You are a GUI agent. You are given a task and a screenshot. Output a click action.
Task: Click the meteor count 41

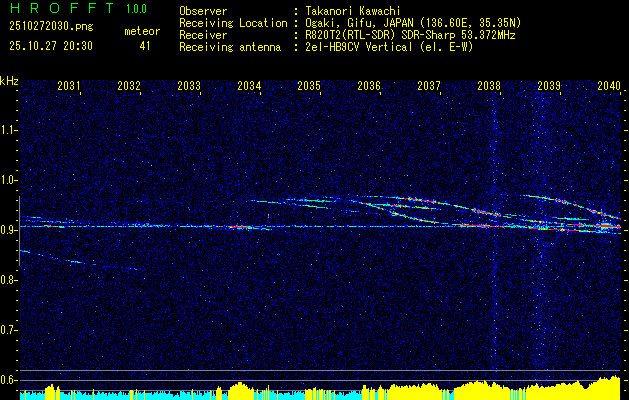145,46
